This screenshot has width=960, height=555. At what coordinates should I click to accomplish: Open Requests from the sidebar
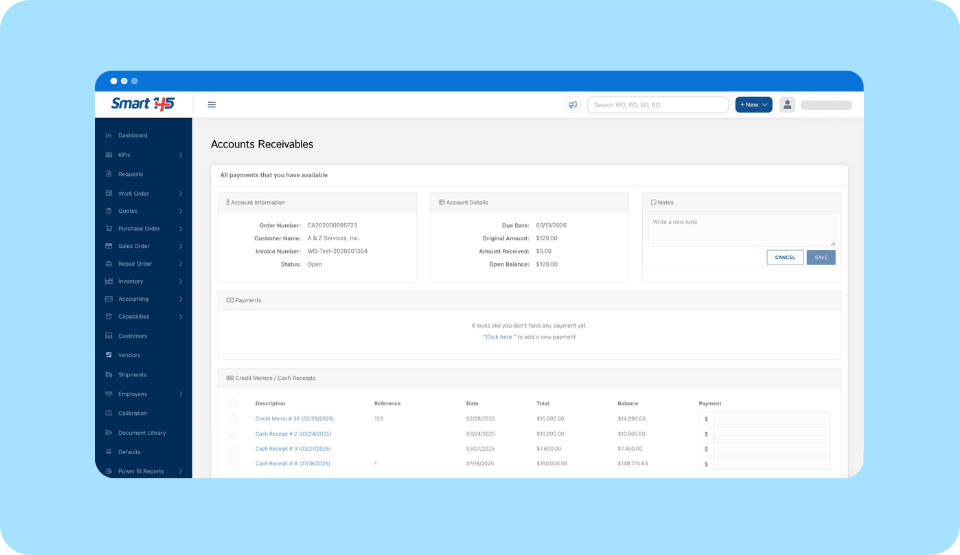[x=130, y=174]
